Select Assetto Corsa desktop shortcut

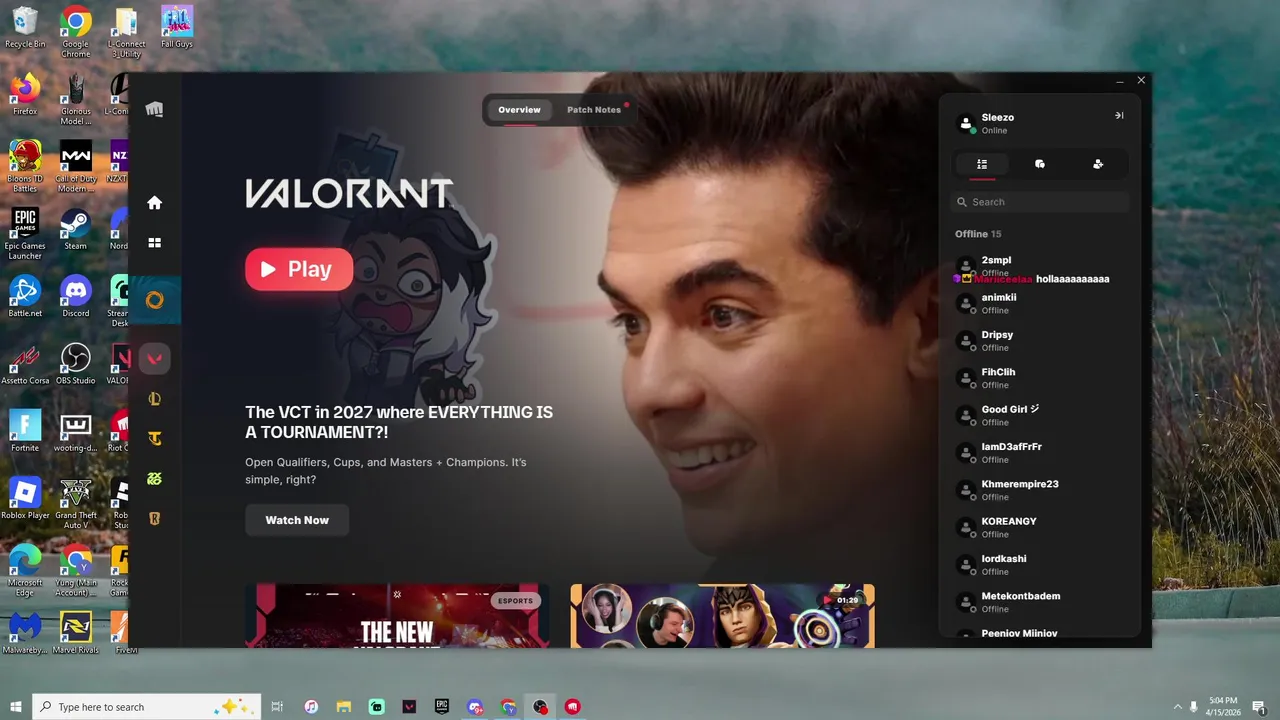[25, 363]
